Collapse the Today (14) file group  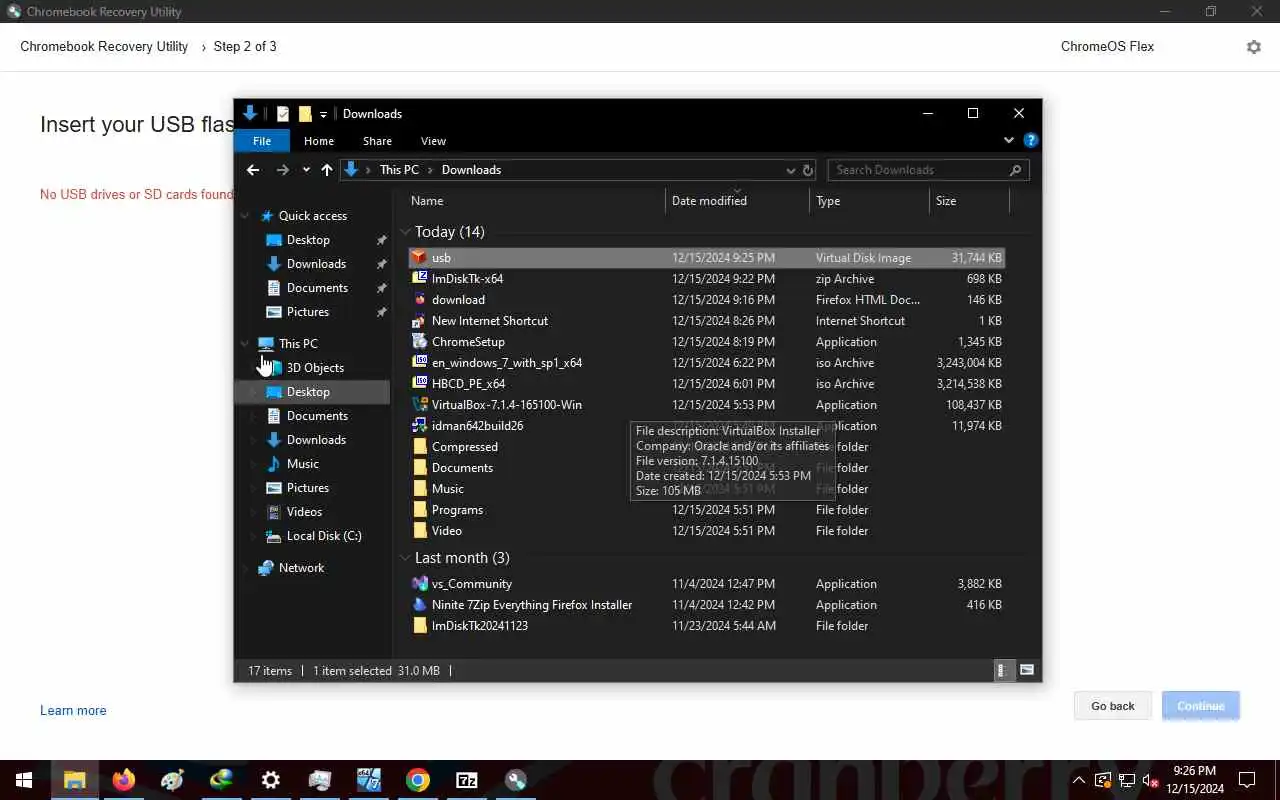tap(405, 232)
